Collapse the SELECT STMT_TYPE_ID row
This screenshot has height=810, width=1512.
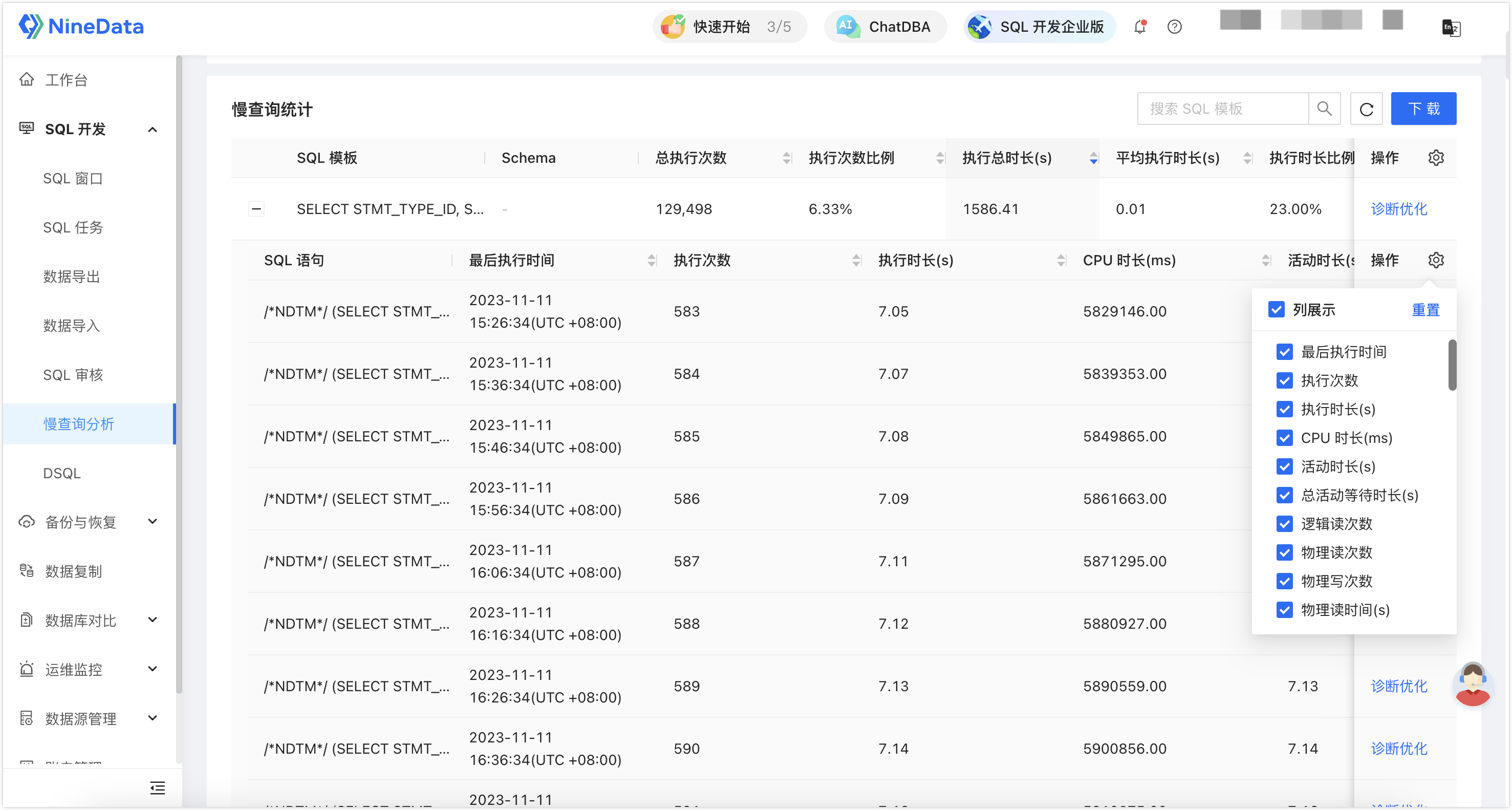coord(256,209)
